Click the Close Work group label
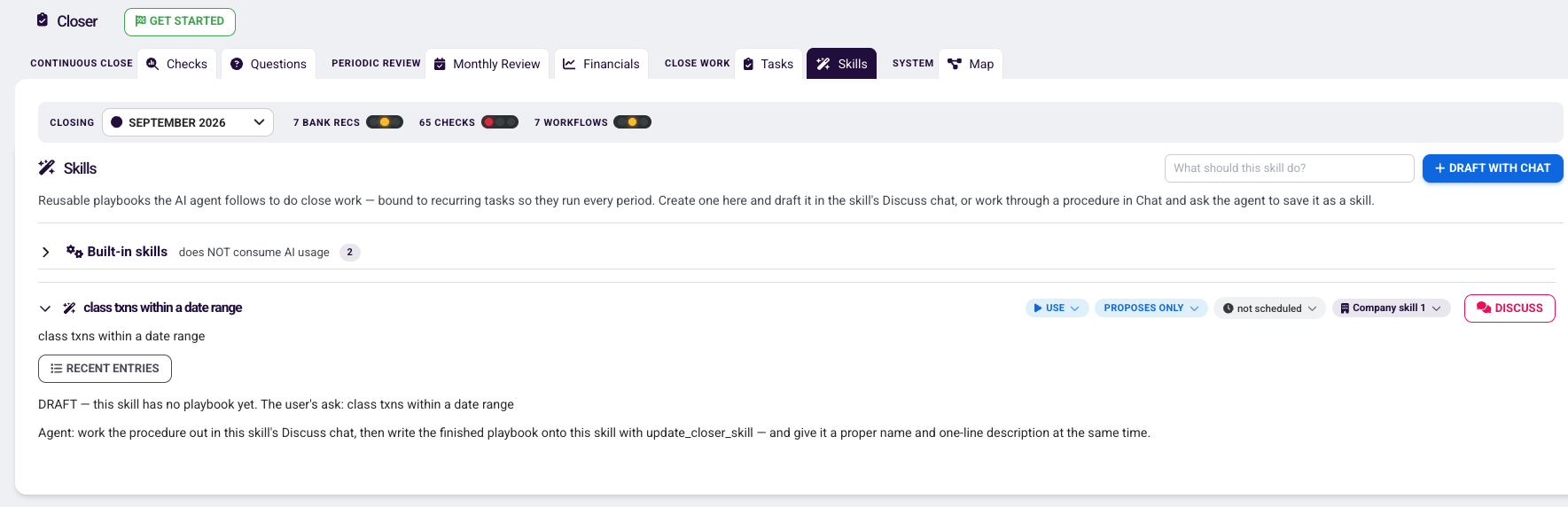 click(698, 64)
